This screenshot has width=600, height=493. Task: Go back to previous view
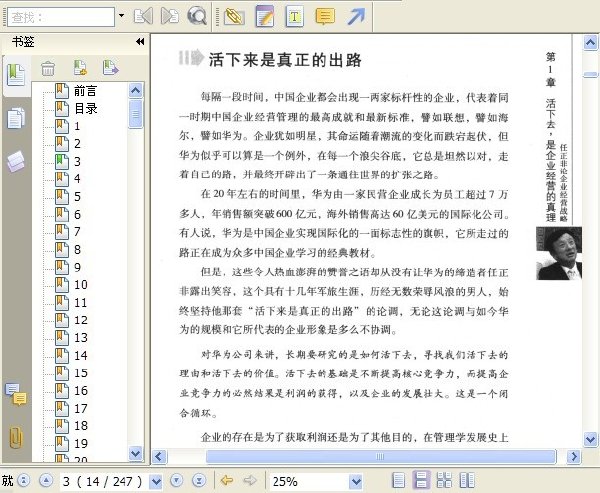click(227, 480)
